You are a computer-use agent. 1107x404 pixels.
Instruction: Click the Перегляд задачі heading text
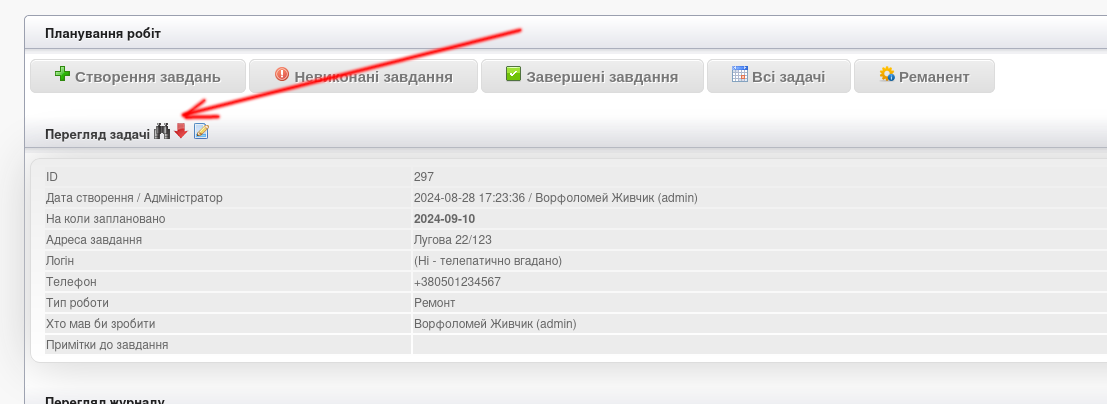tap(97, 134)
